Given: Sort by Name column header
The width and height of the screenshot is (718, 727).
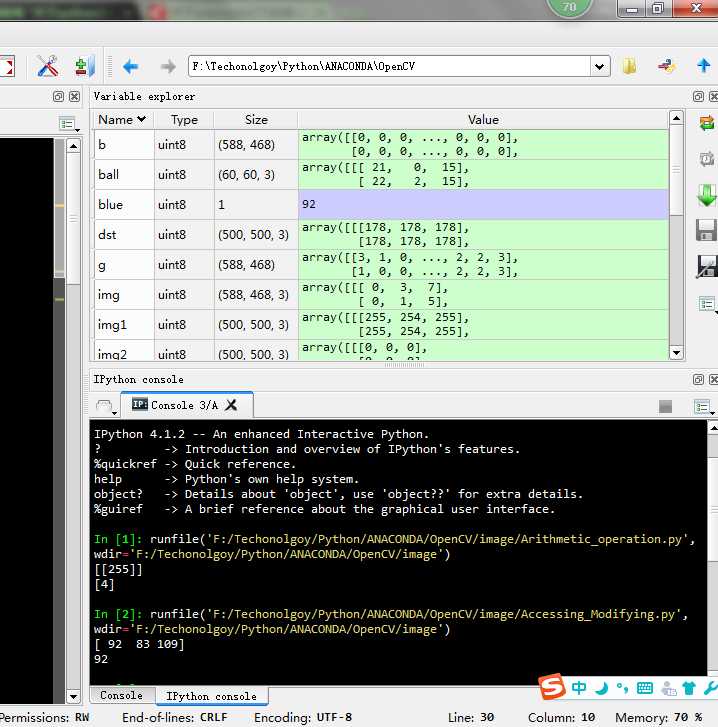Looking at the screenshot, I should click(x=122, y=120).
